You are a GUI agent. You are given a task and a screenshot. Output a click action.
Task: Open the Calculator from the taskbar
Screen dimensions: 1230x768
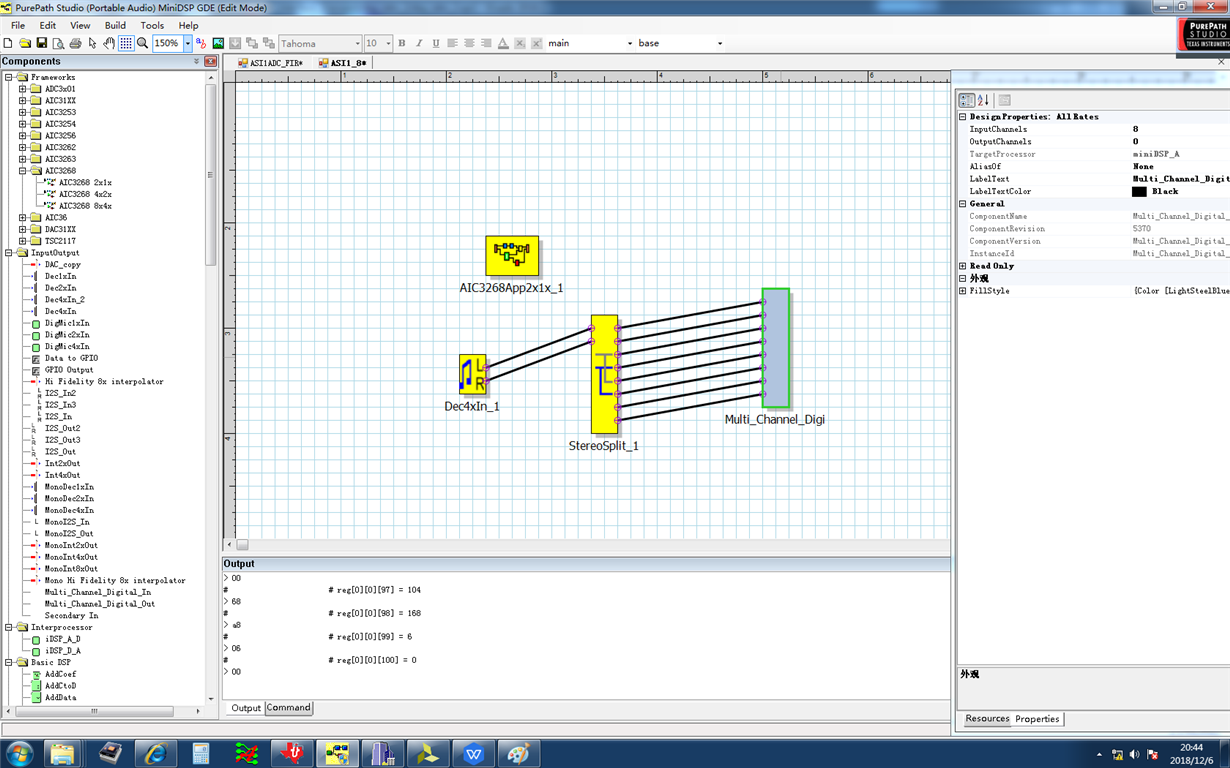coord(201,753)
